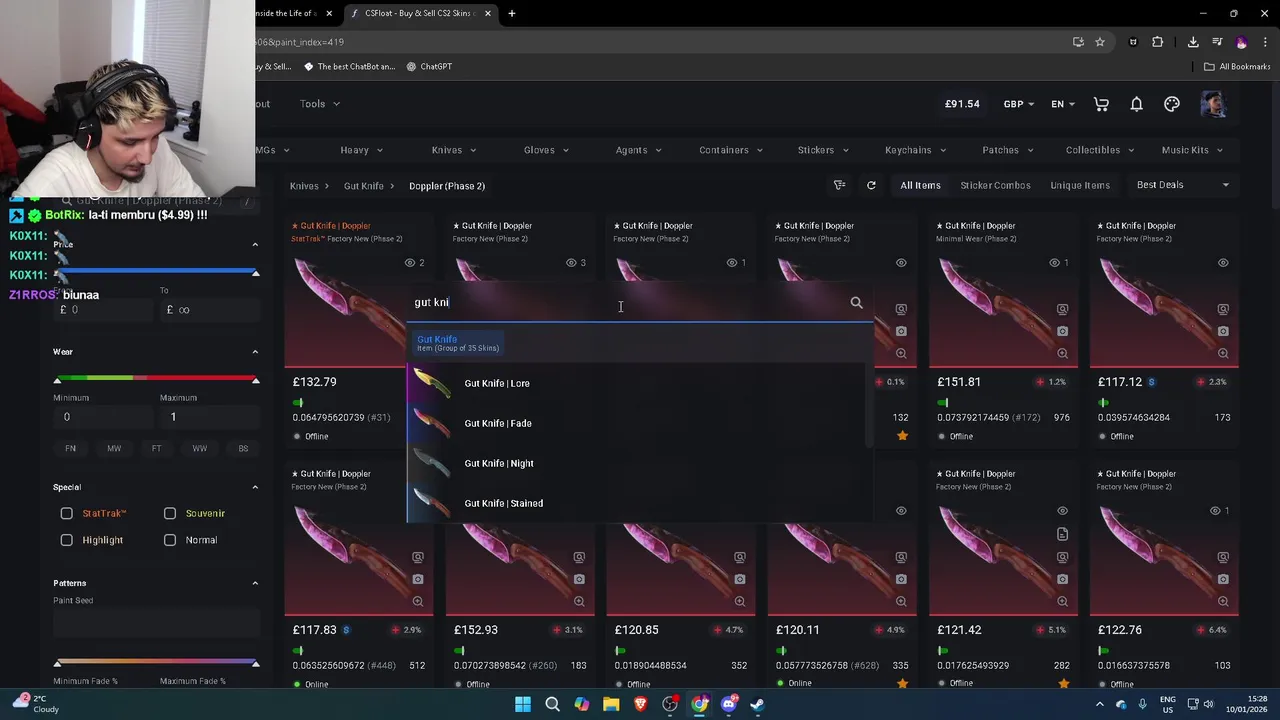Open Windows taskbar search
Image resolution: width=1280 pixels, height=720 pixels.
552,704
